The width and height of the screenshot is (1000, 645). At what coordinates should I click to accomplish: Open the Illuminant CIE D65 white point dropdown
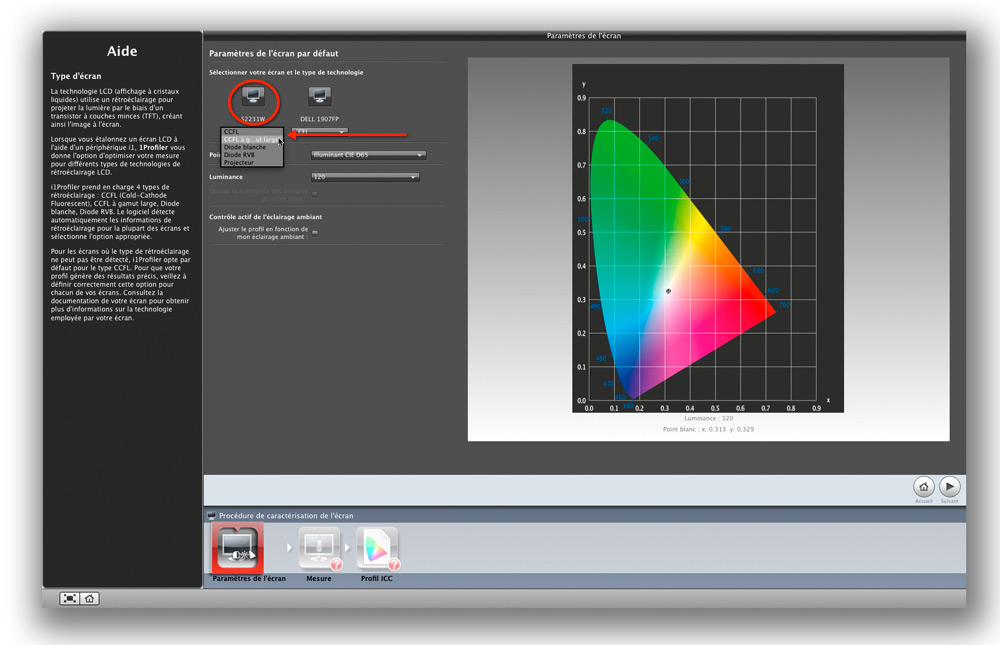[369, 155]
